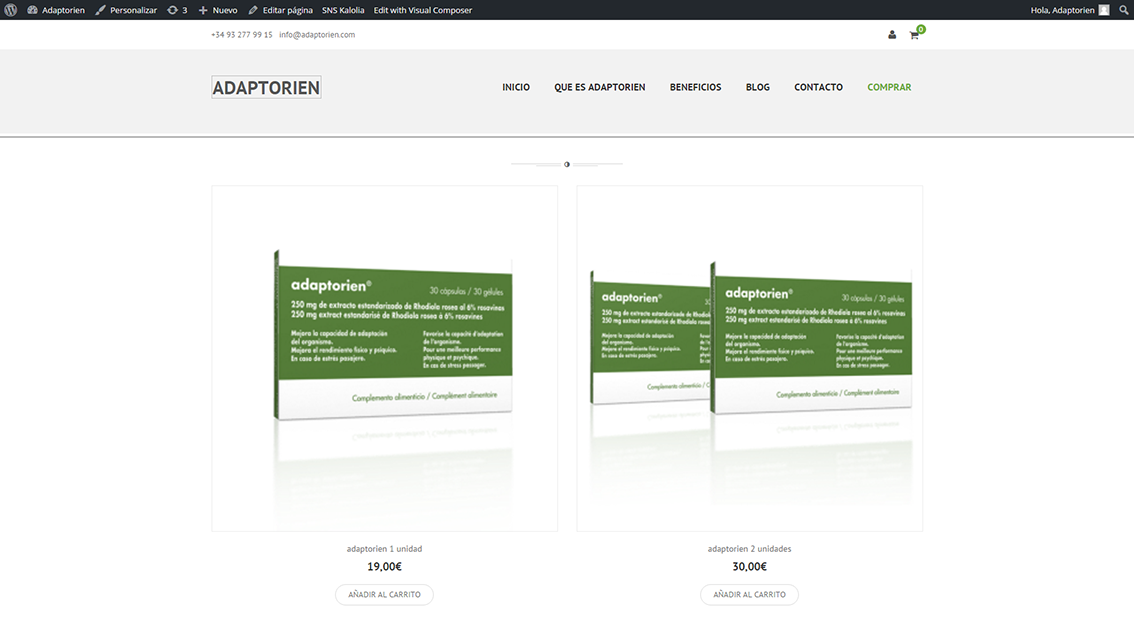Click the admin bar search icon

[x=1123, y=10]
